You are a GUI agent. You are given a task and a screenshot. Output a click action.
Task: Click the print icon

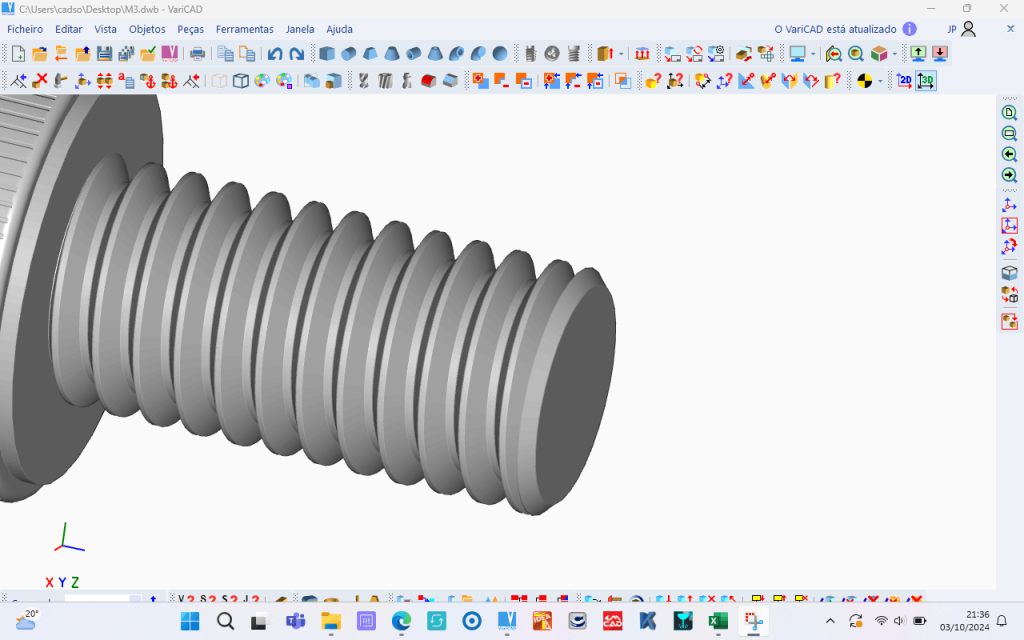[x=198, y=54]
